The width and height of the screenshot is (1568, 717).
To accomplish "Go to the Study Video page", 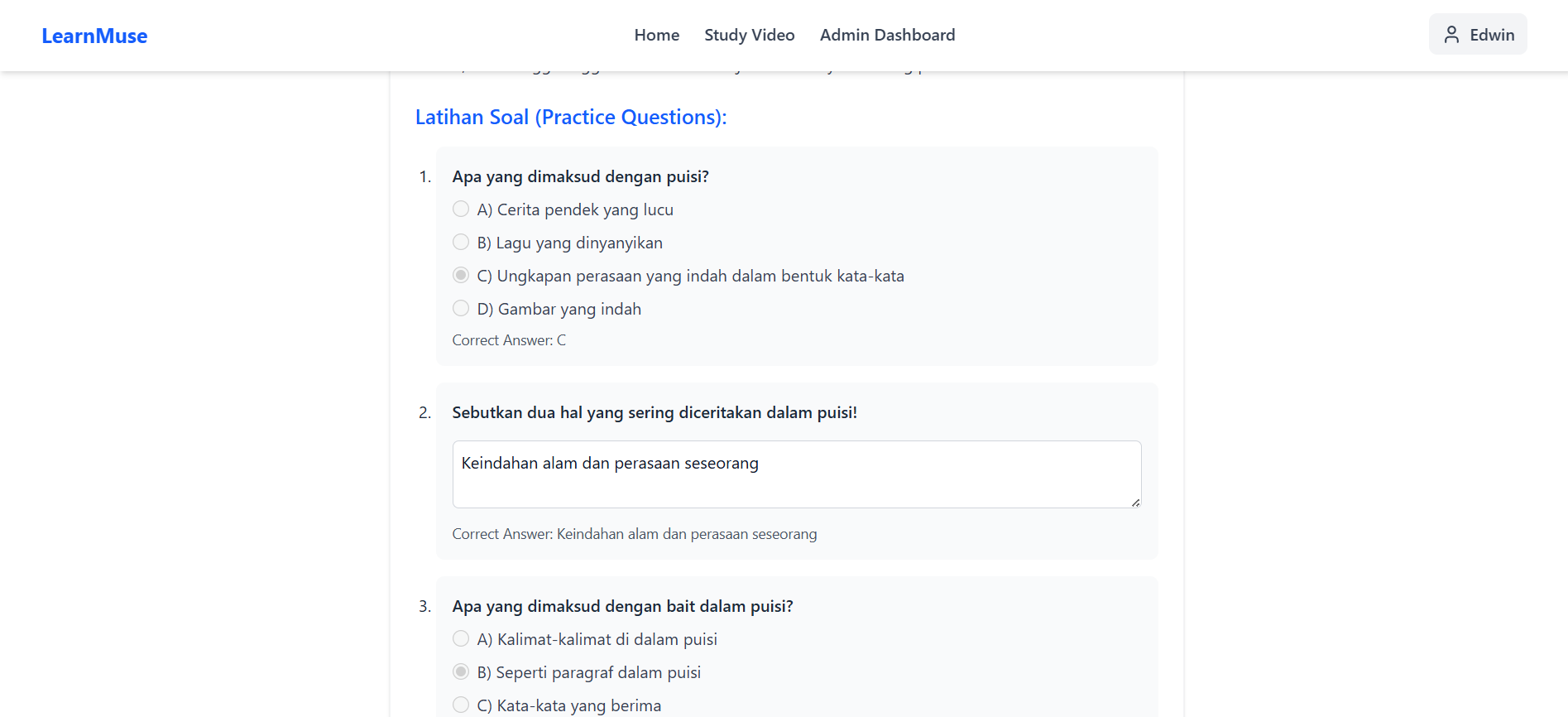I will [749, 35].
